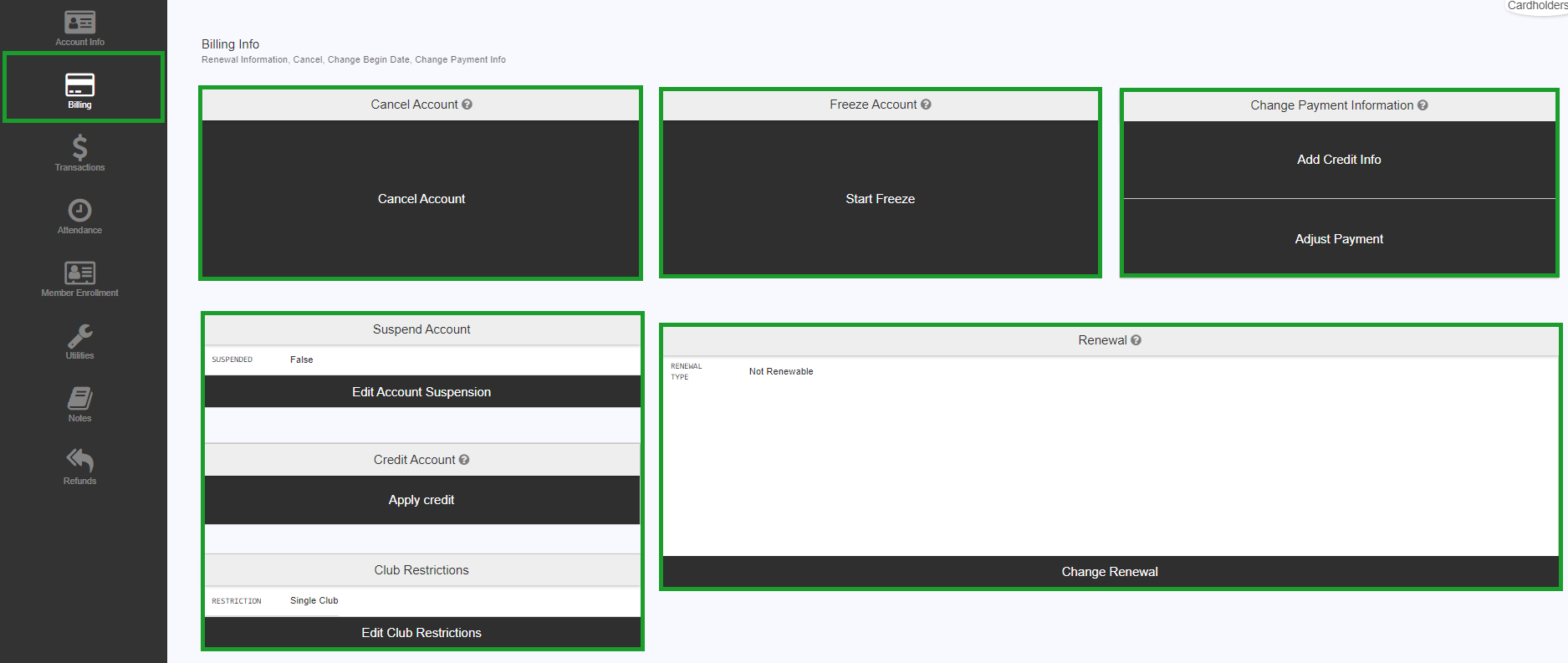
Task: Click the Suspend Account section header
Action: click(421, 329)
